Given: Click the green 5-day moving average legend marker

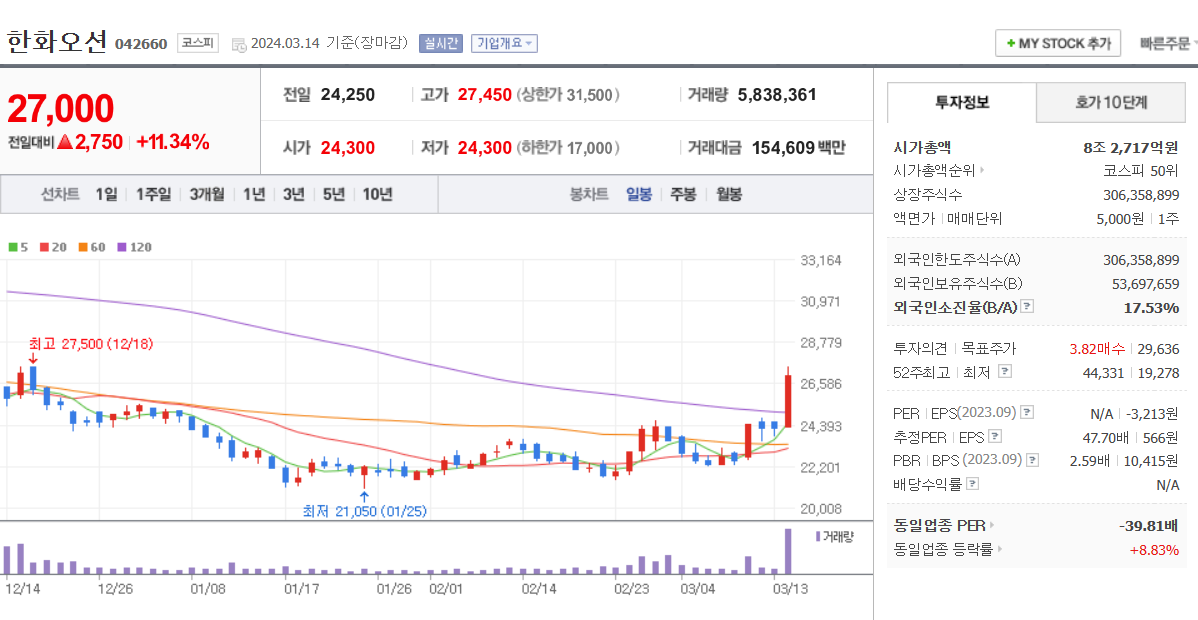Looking at the screenshot, I should pos(13,247).
